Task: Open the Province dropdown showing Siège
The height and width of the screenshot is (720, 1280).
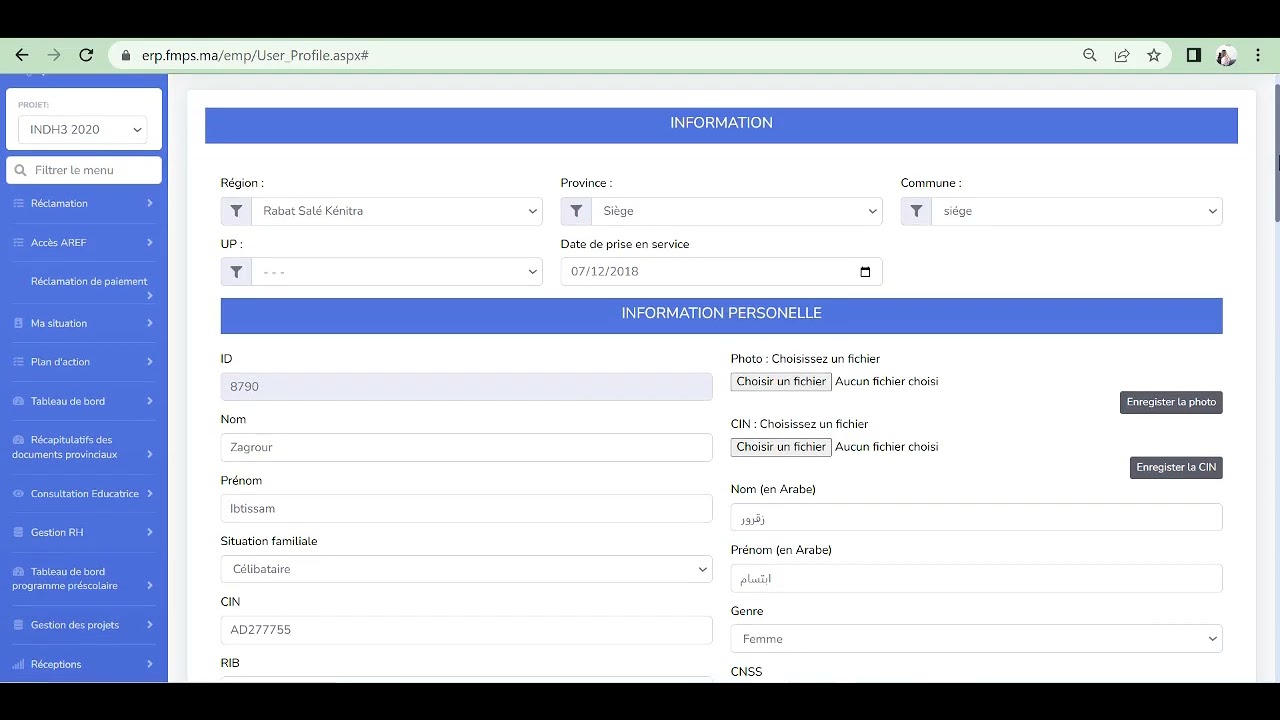Action: click(737, 211)
